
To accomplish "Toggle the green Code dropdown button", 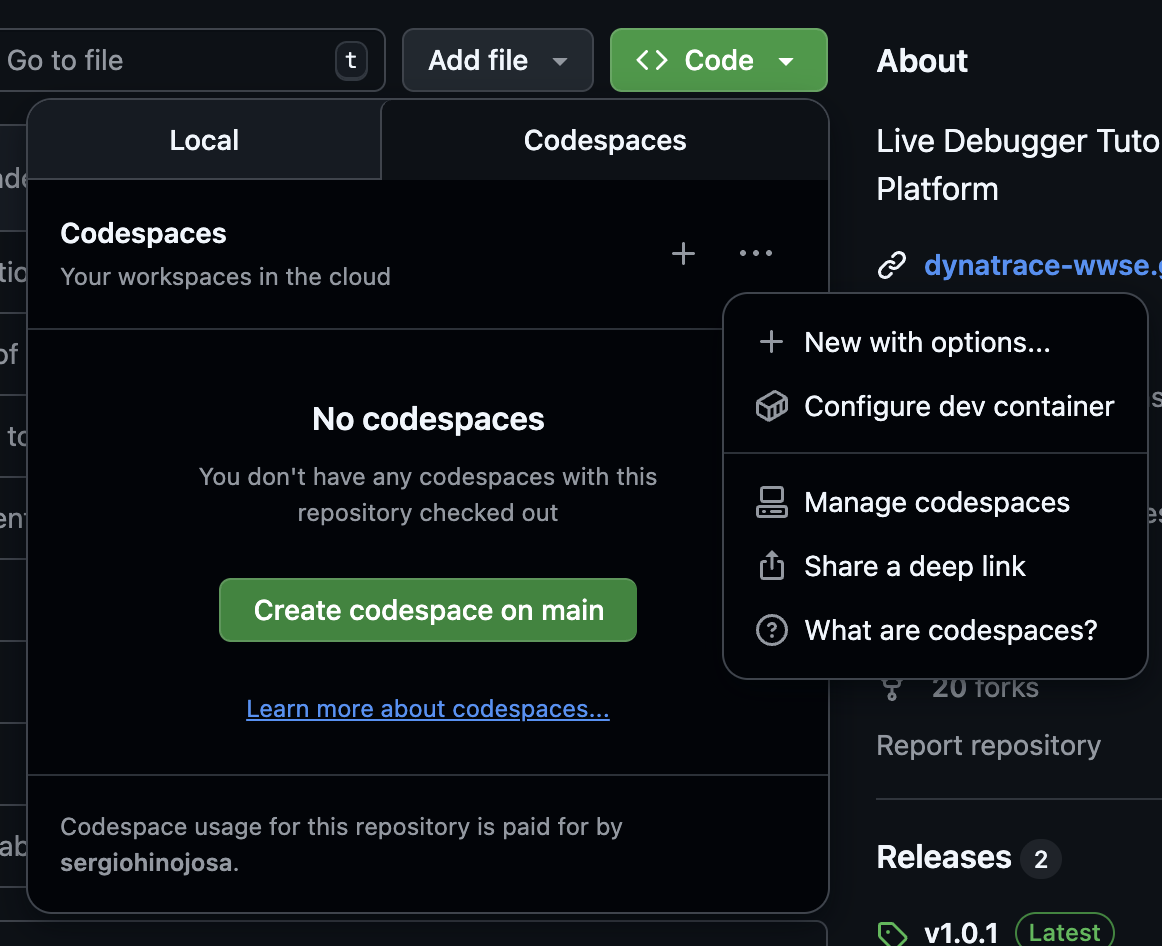I will click(x=718, y=61).
